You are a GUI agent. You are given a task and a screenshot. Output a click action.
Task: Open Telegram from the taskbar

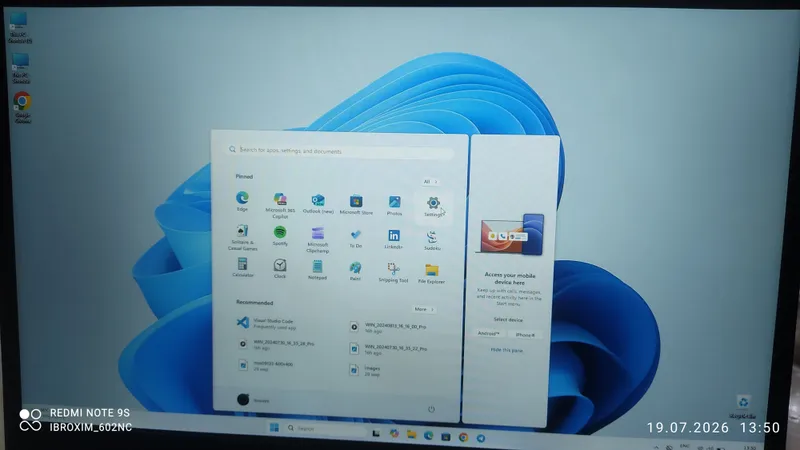481,438
